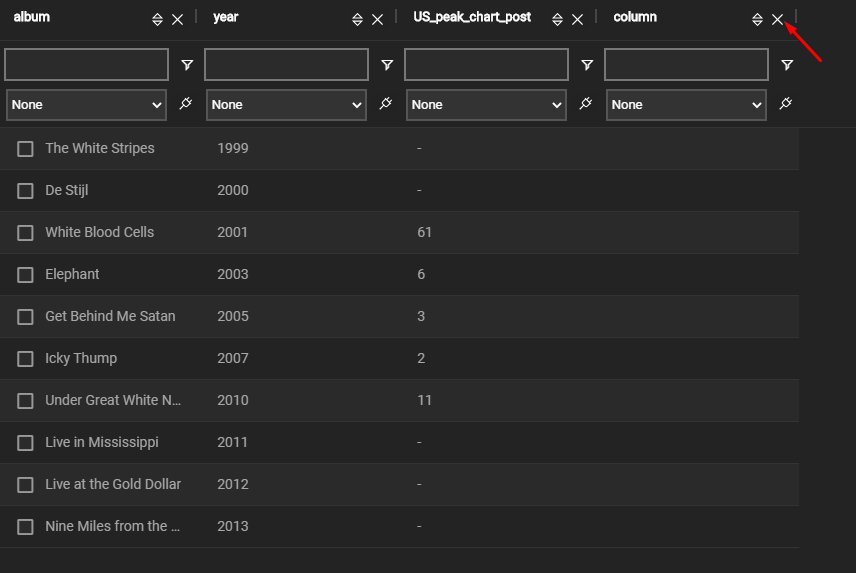Viewport: 856px width, 573px height.
Task: Focus the filter text box under year
Action: [286, 65]
